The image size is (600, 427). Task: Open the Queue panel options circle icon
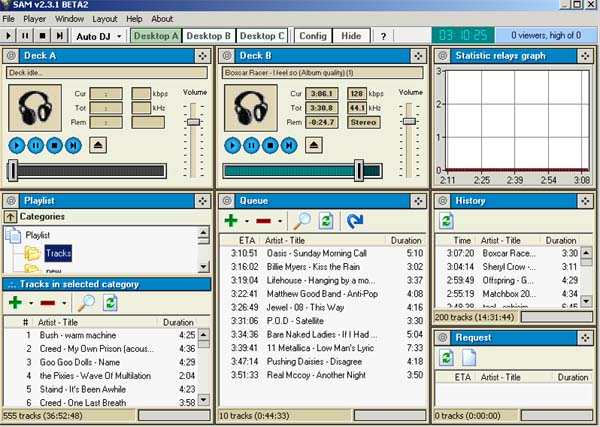click(227, 201)
